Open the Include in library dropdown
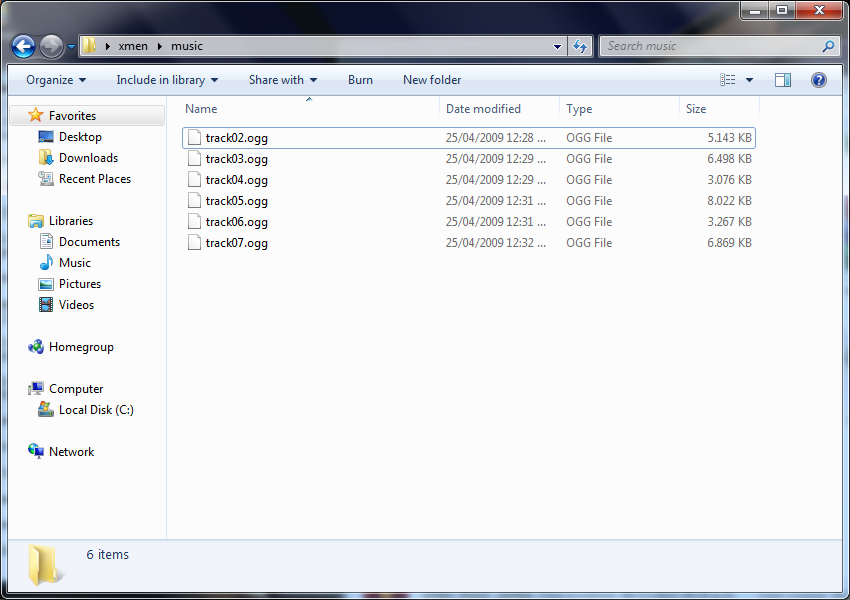The height and width of the screenshot is (600, 850). pos(167,80)
